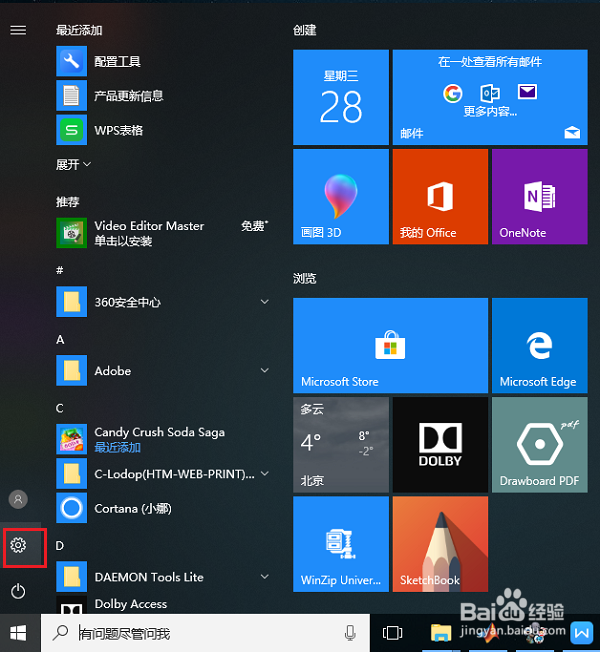Open Settings gear in Start sidebar

[18, 545]
